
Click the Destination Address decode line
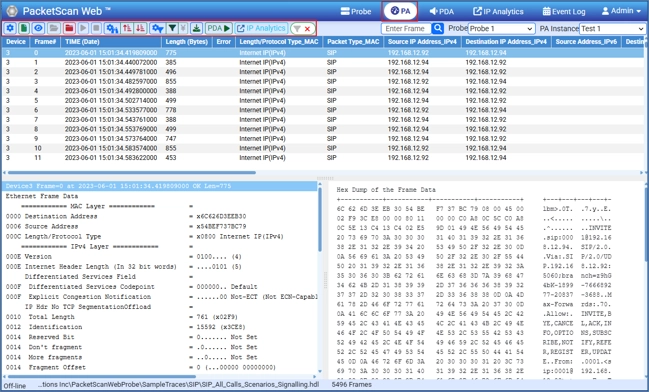click(x=160, y=216)
